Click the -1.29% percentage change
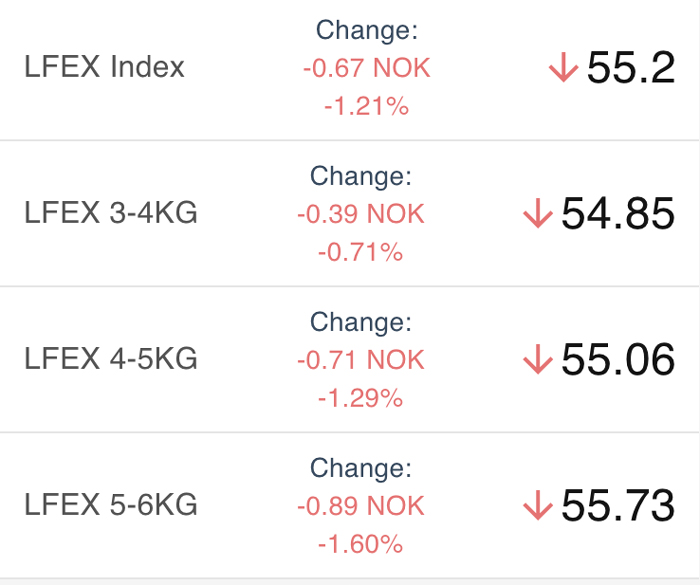 tap(361, 398)
